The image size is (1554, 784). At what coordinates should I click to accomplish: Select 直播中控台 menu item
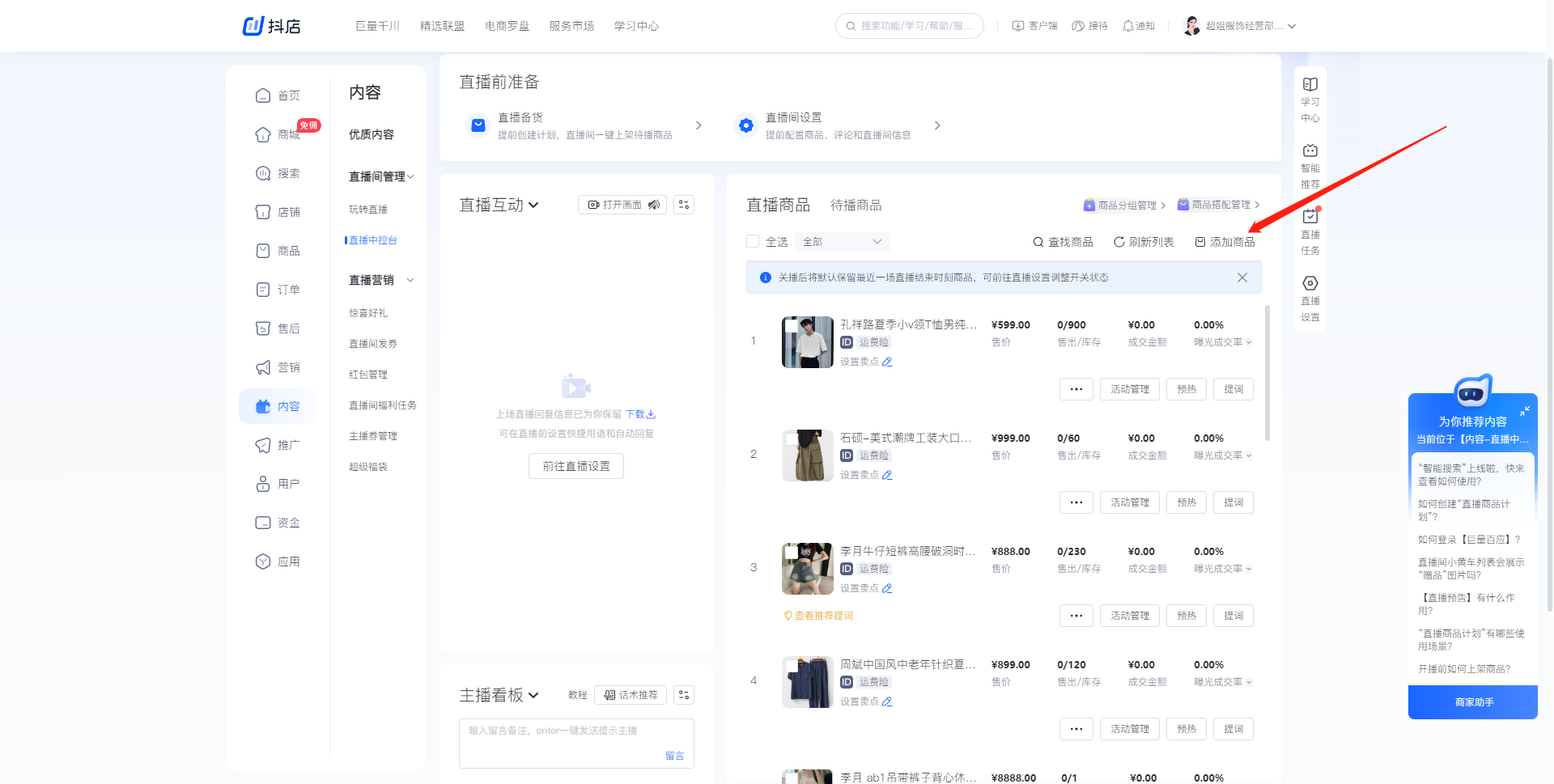pos(372,240)
